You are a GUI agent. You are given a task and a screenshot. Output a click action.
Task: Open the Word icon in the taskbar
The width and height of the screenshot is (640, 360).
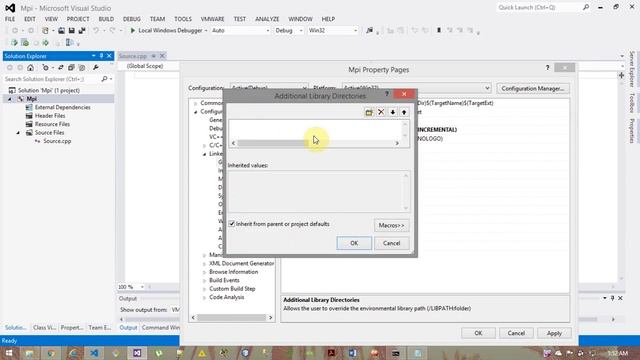[x=353, y=353]
